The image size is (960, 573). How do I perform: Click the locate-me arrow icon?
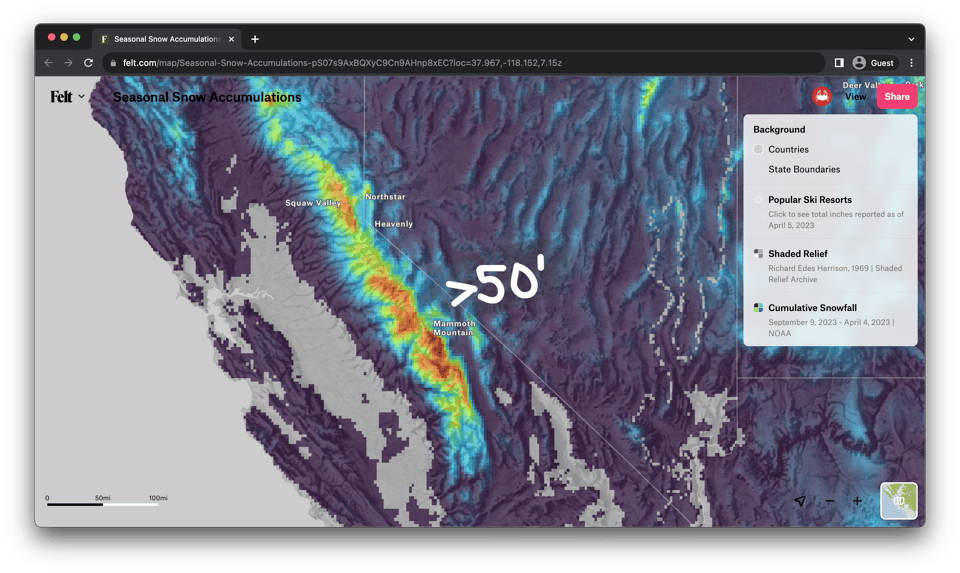point(800,501)
